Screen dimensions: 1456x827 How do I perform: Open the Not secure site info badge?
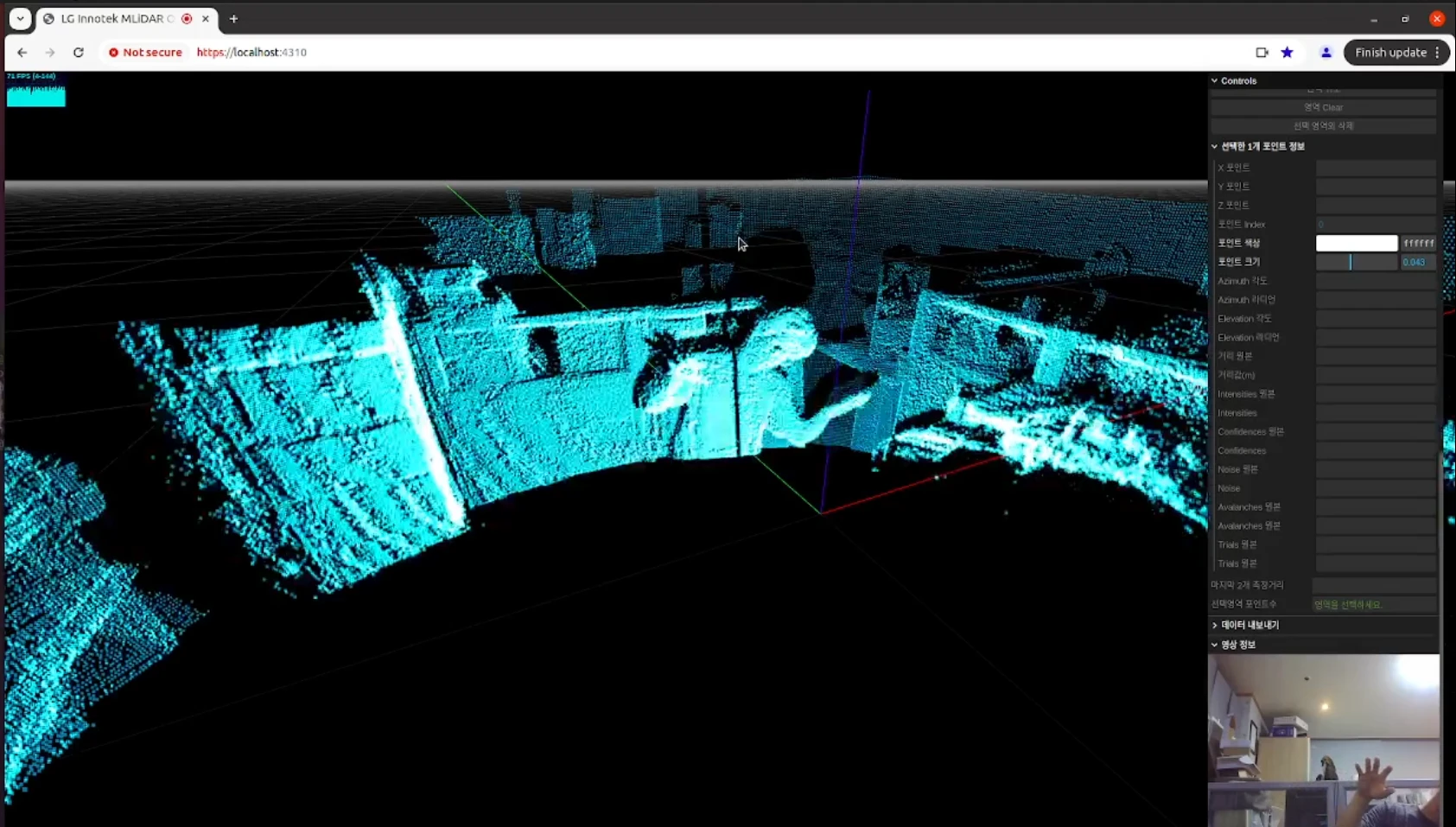[x=145, y=53]
